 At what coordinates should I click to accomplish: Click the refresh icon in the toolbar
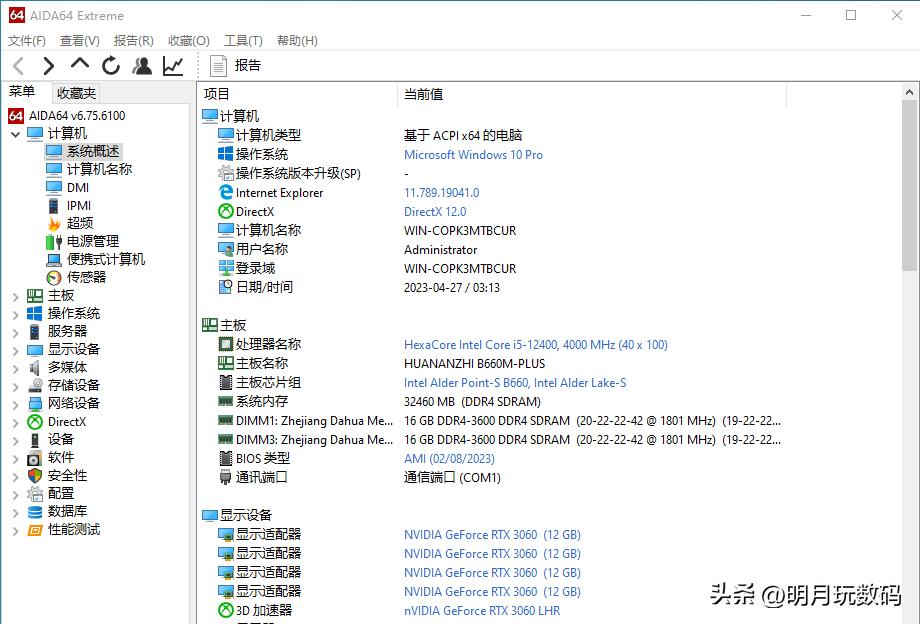(110, 65)
